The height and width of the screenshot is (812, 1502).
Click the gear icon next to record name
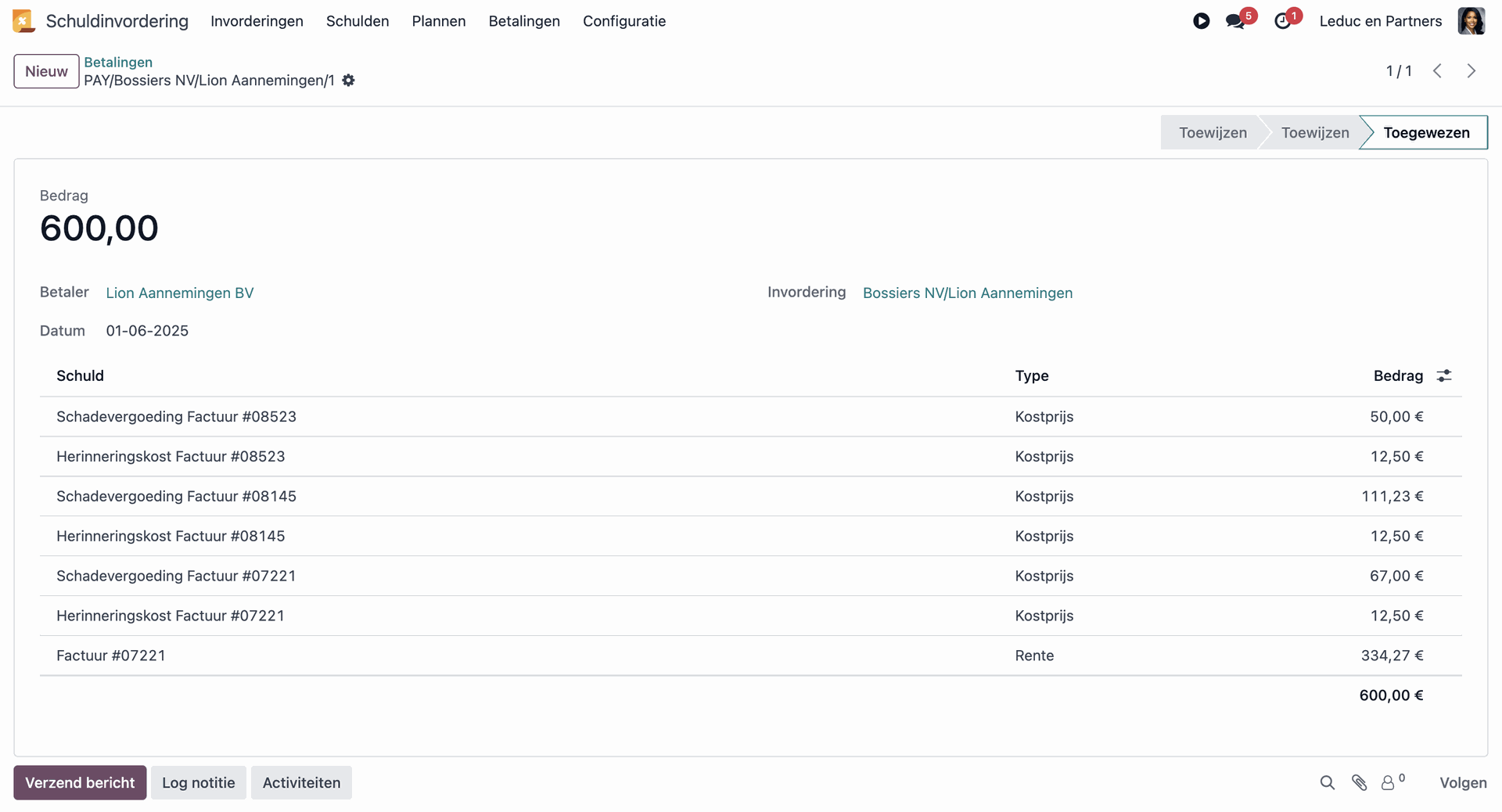click(x=349, y=81)
